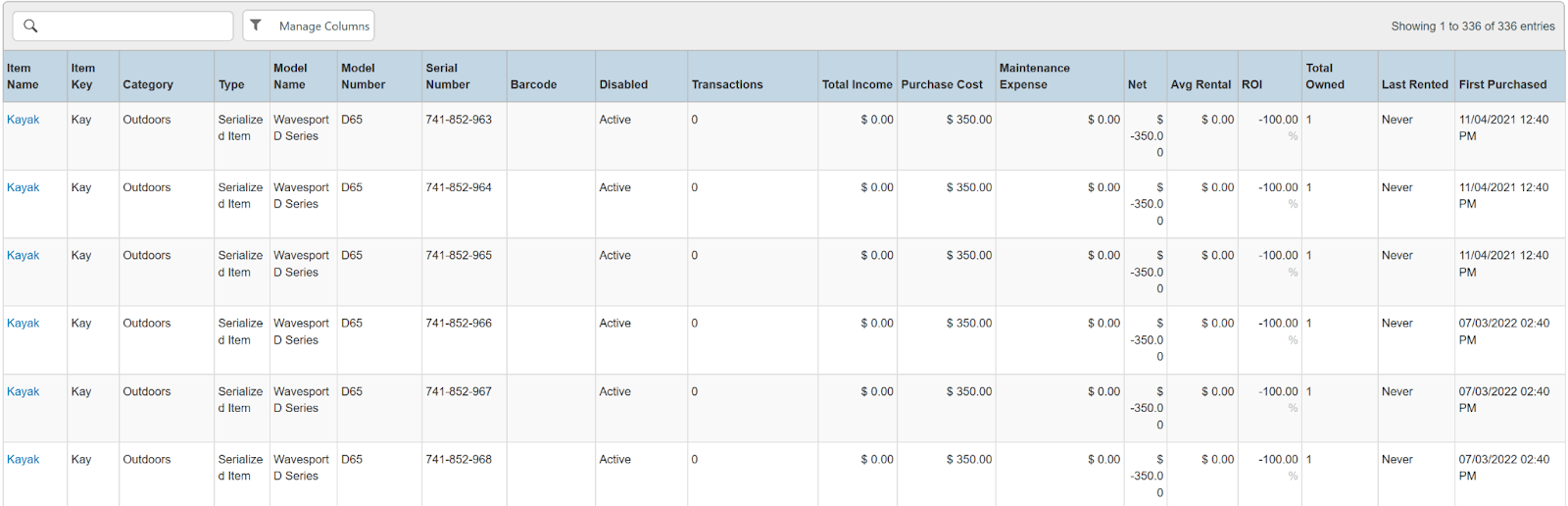Sort by Item Name column header
This screenshot has height=506, width=1568.
[24, 76]
